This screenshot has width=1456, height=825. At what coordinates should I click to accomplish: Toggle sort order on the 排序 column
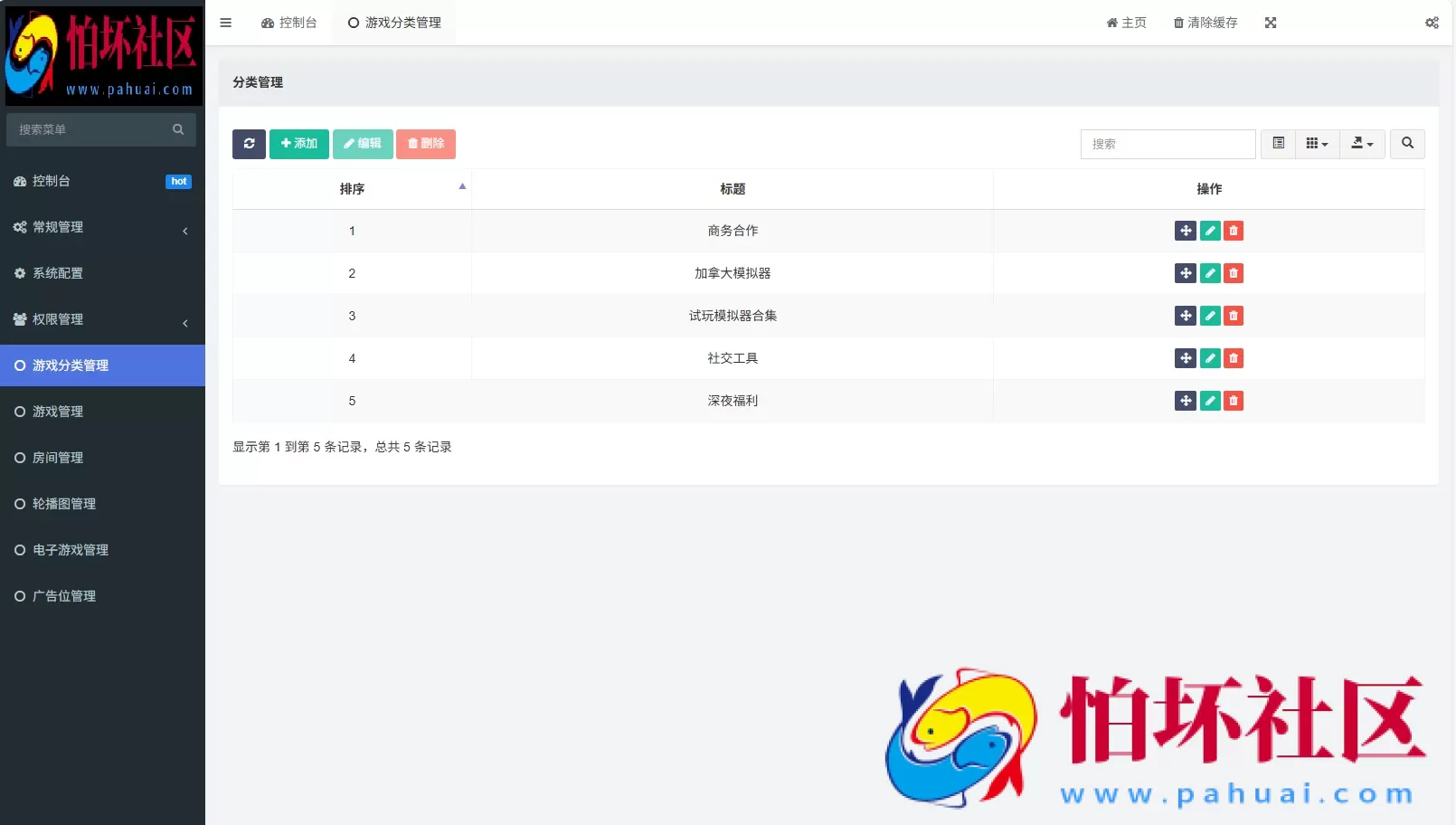[x=352, y=189]
